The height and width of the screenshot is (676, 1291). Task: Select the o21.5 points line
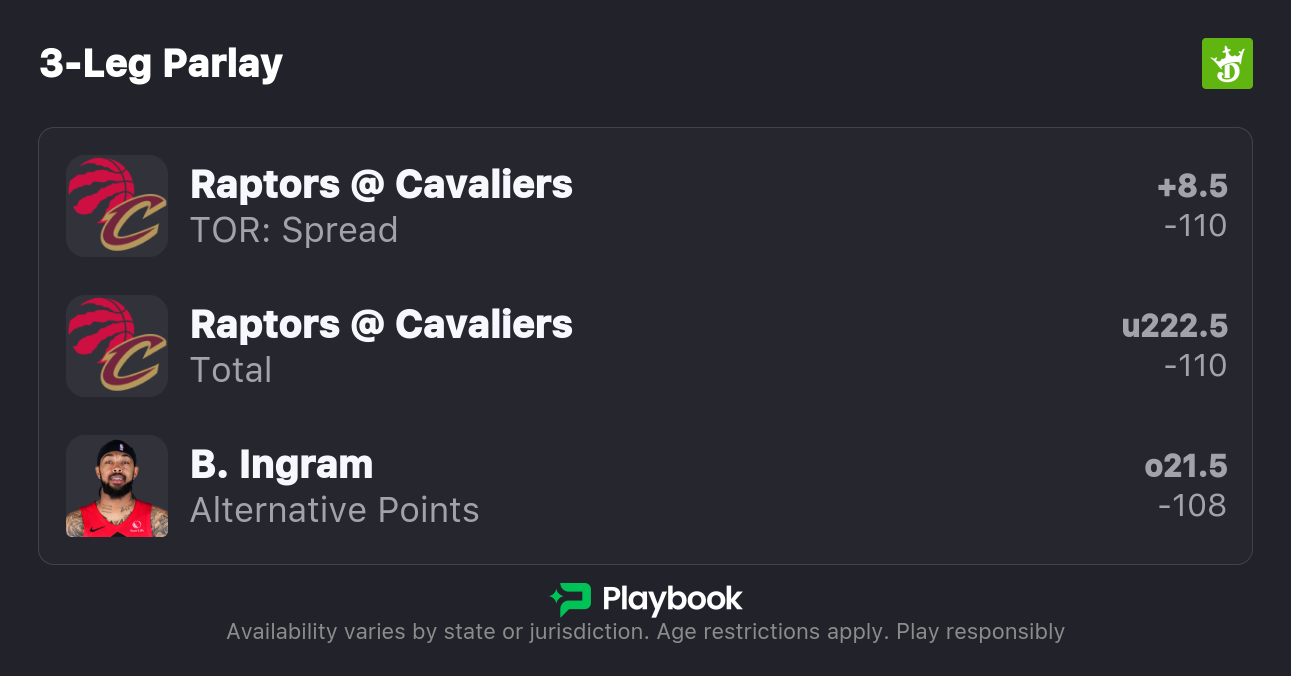coord(1186,466)
